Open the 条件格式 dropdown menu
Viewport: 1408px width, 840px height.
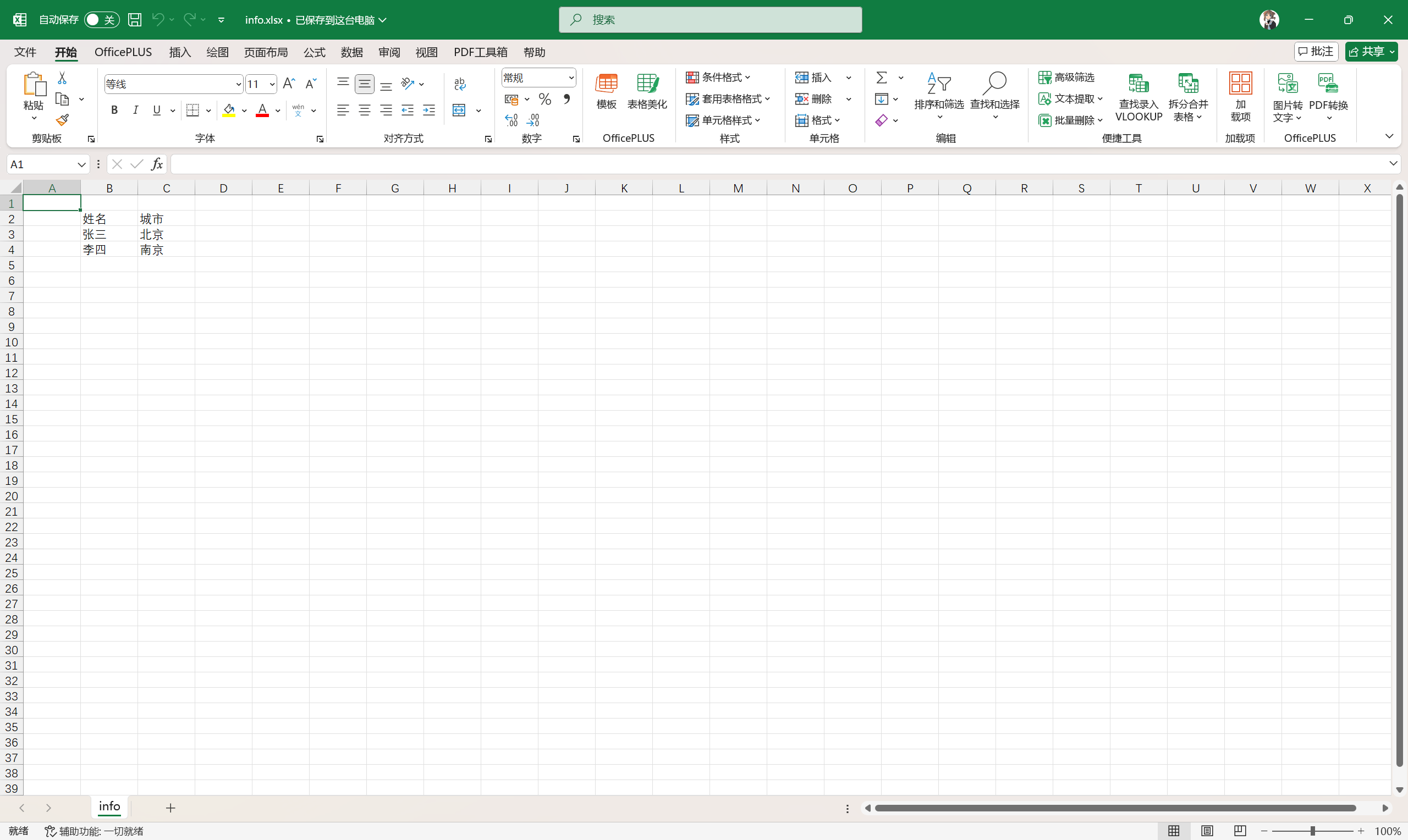[x=718, y=77]
